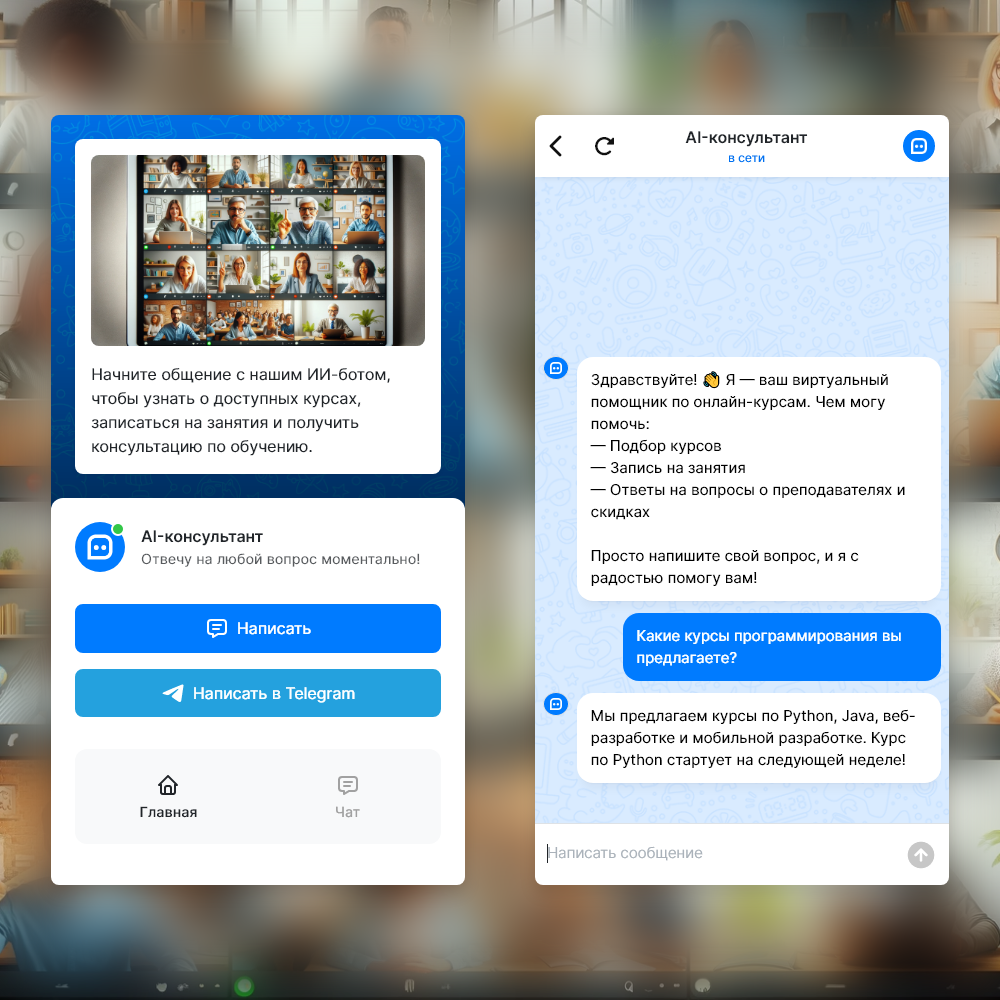The width and height of the screenshot is (1000, 1000).
Task: Open the bot avatar in chat header
Action: tap(918, 146)
